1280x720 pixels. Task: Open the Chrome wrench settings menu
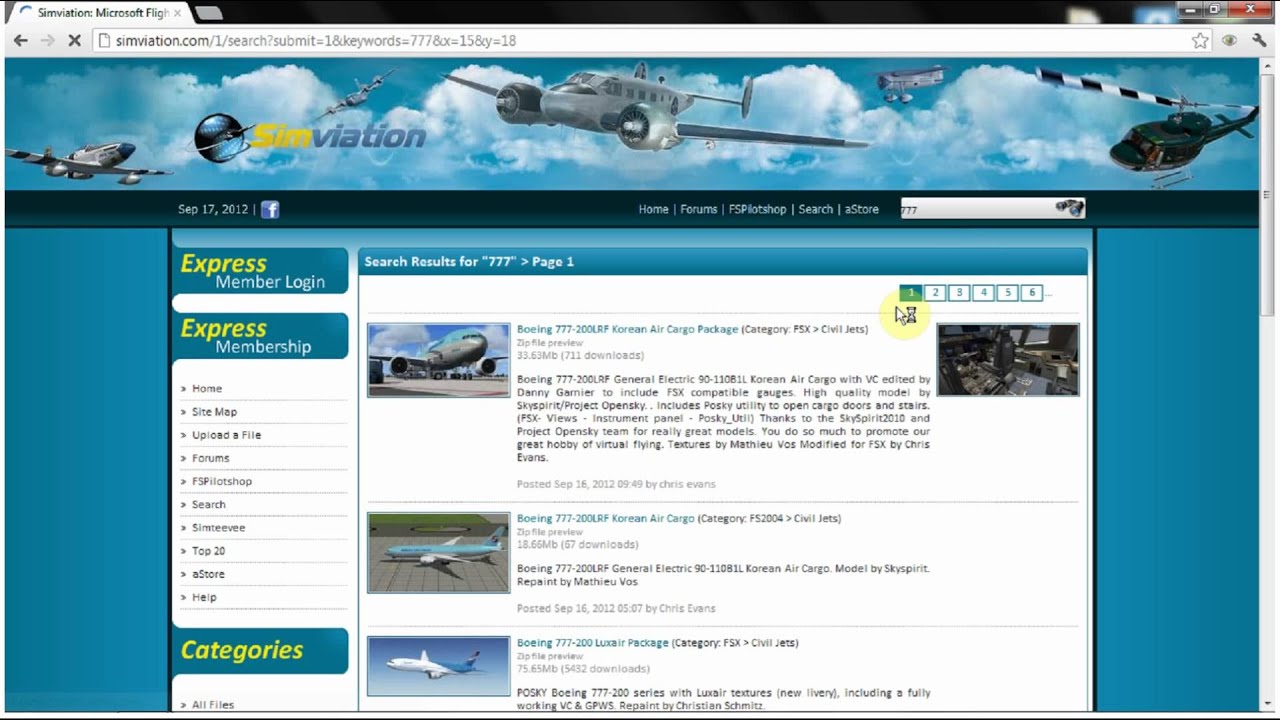click(x=1259, y=41)
